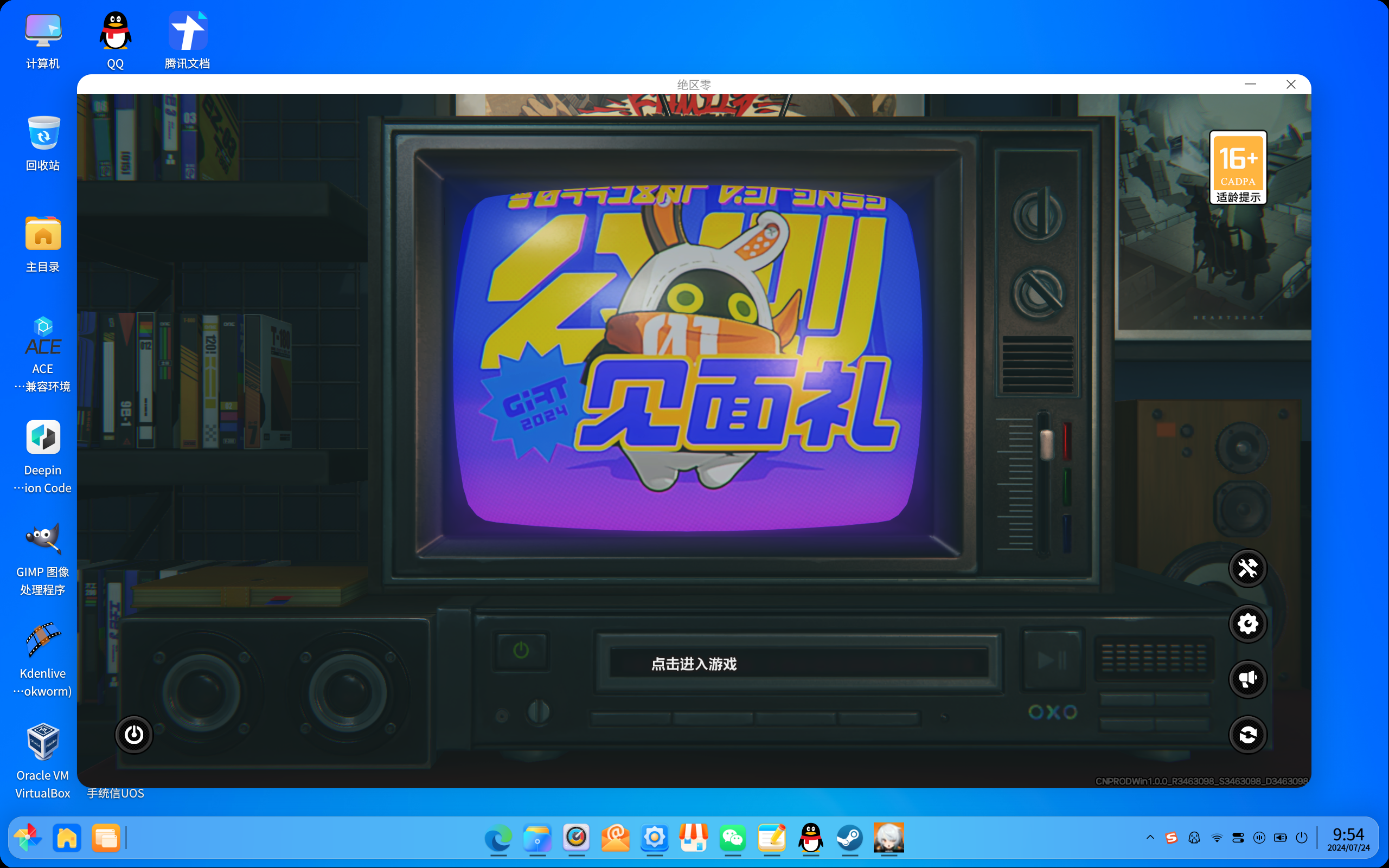1389x868 pixels.
Task: Open the launcher pinwheel in the dock
Action: click(x=28, y=838)
